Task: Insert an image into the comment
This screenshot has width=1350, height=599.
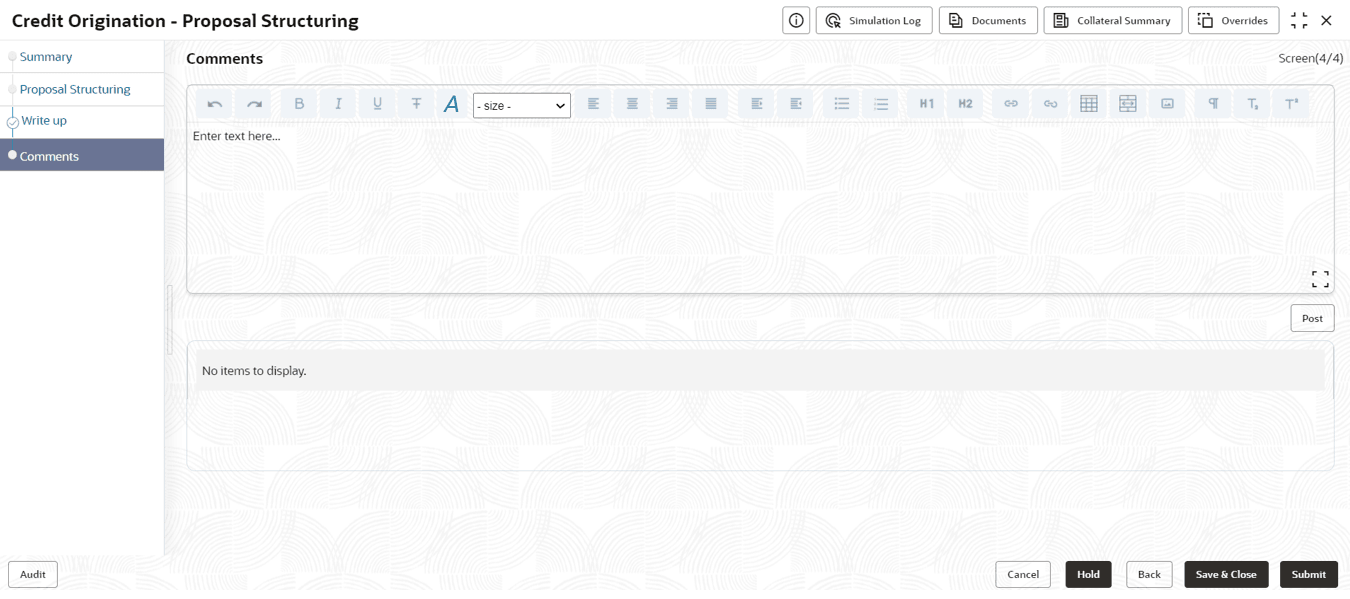Action: coord(1167,104)
